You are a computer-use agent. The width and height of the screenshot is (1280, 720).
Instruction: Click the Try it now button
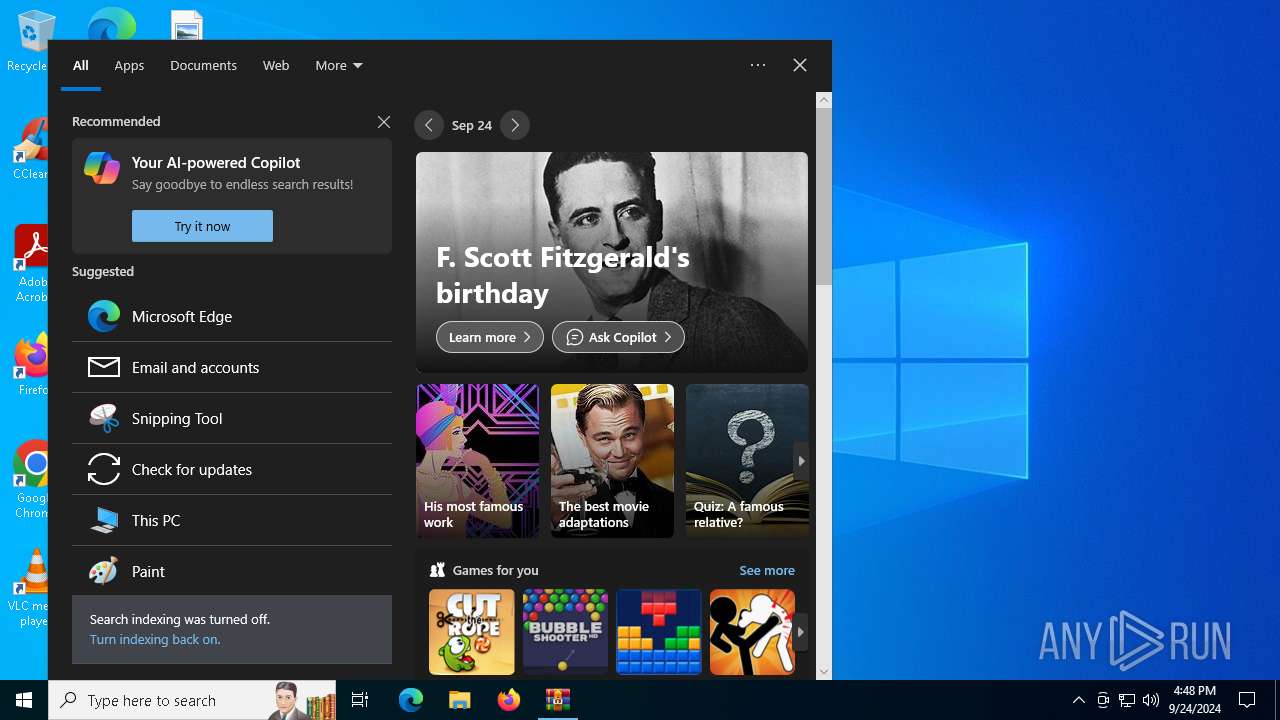[x=202, y=226]
